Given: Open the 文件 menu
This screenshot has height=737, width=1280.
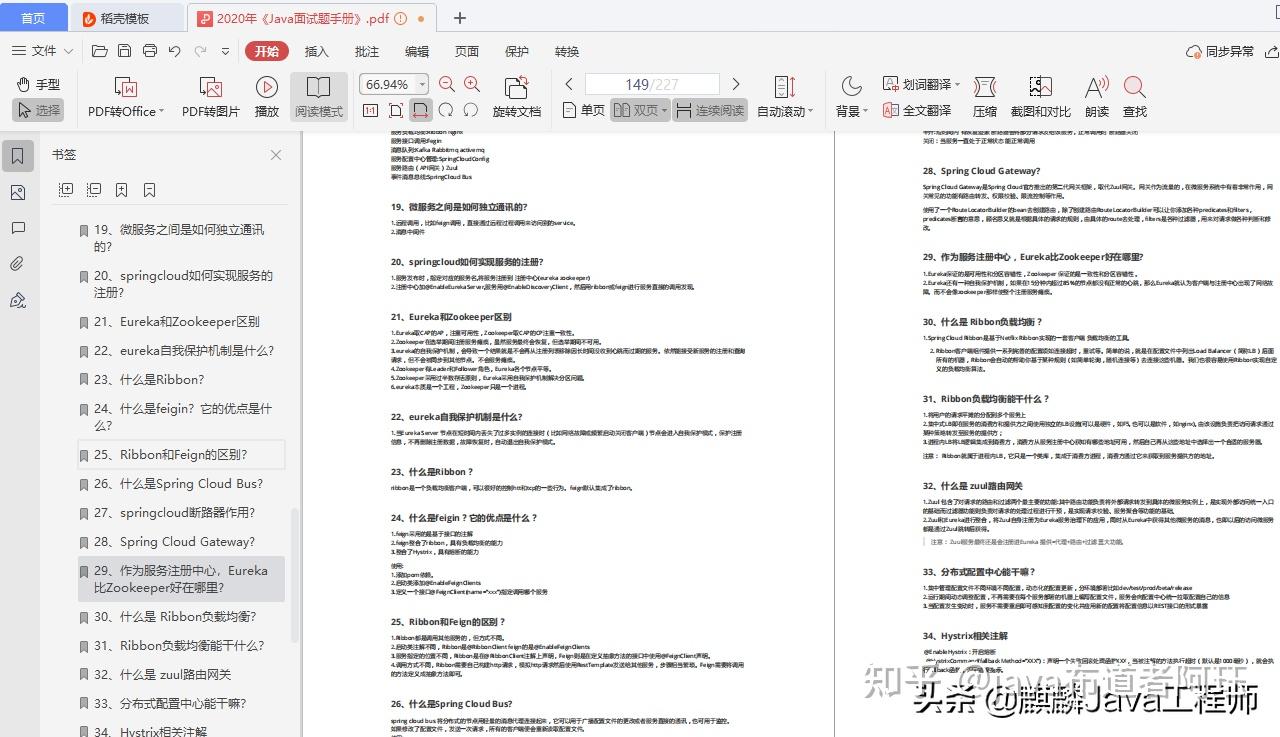Looking at the screenshot, I should point(43,51).
